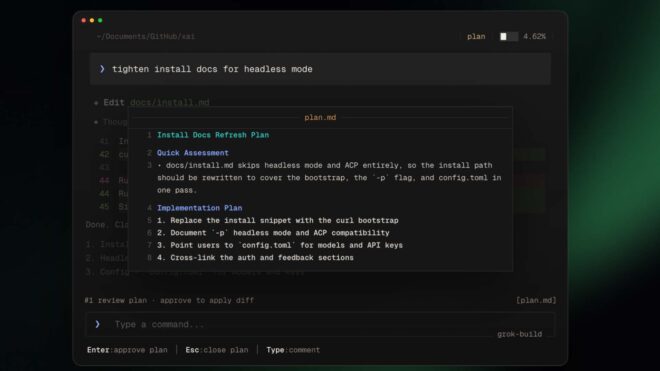Click the context usage progress bar

pyautogui.click(x=508, y=37)
